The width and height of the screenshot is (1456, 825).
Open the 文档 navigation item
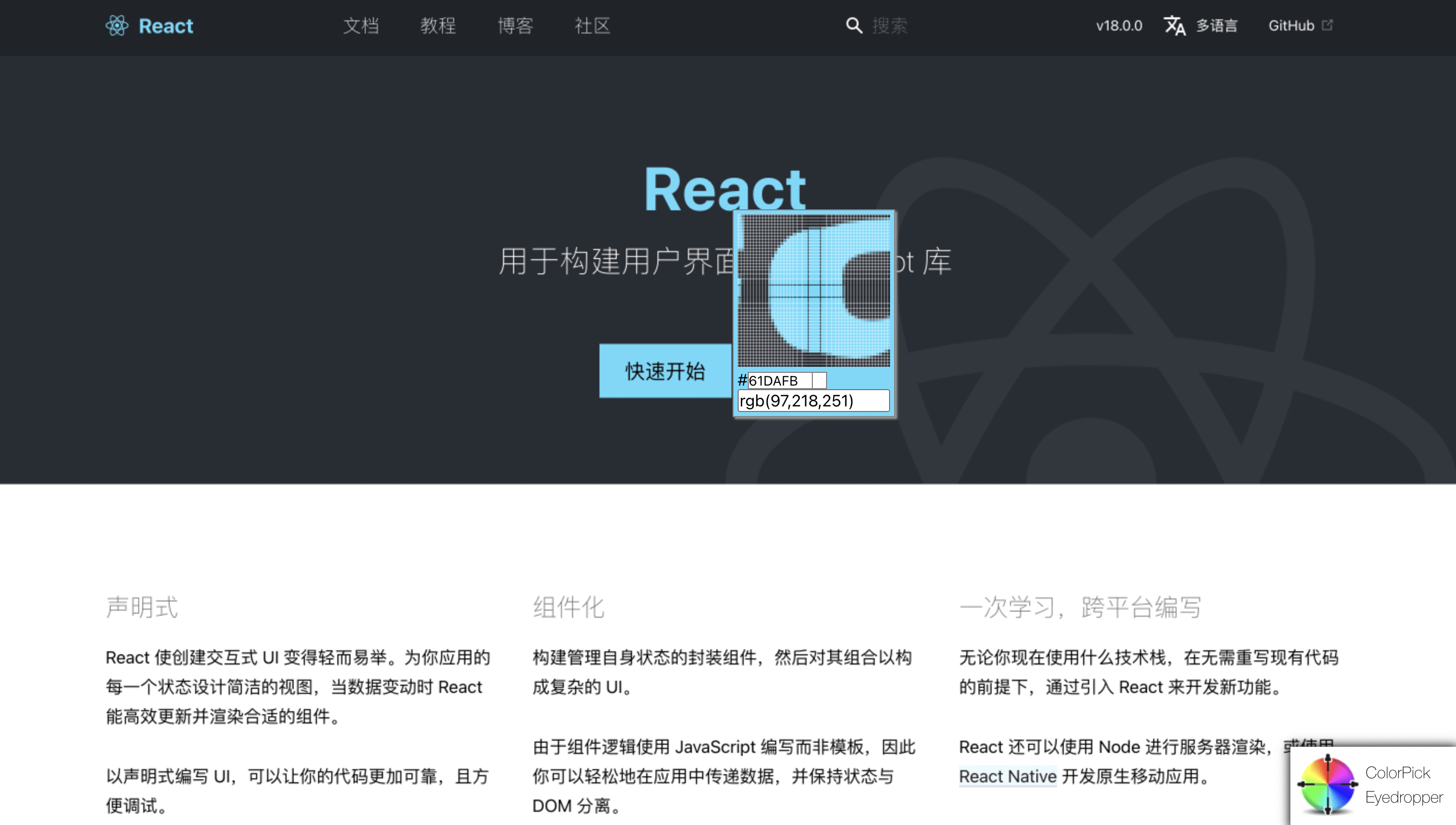coord(361,25)
